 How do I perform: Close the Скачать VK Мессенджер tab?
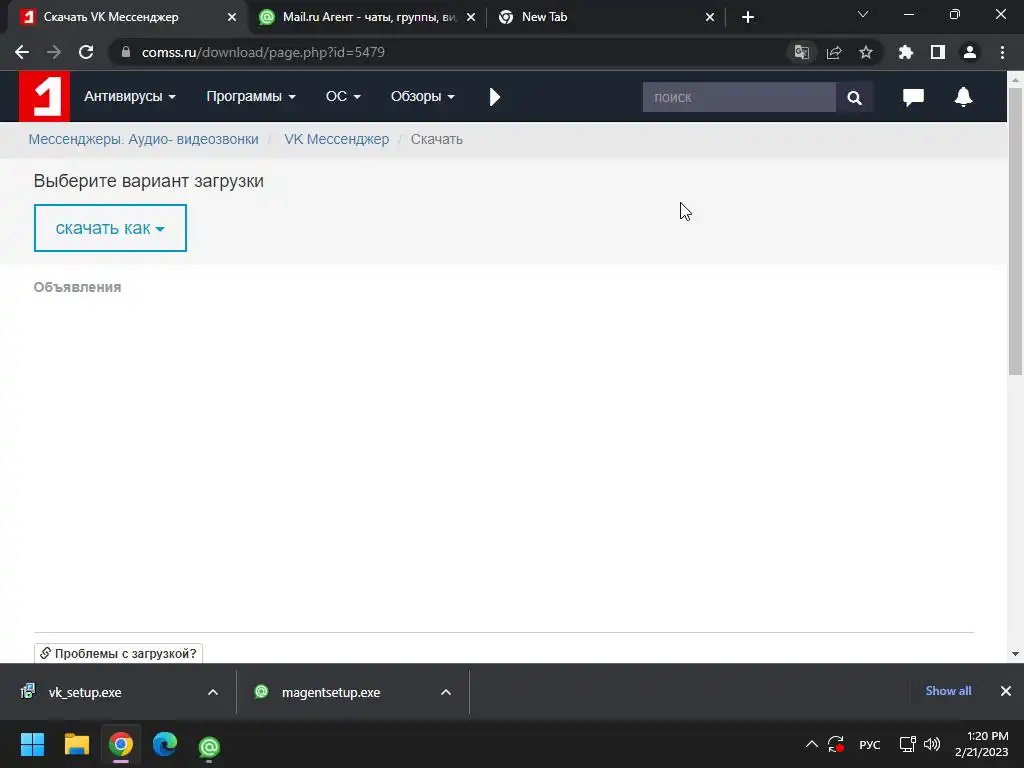click(232, 17)
